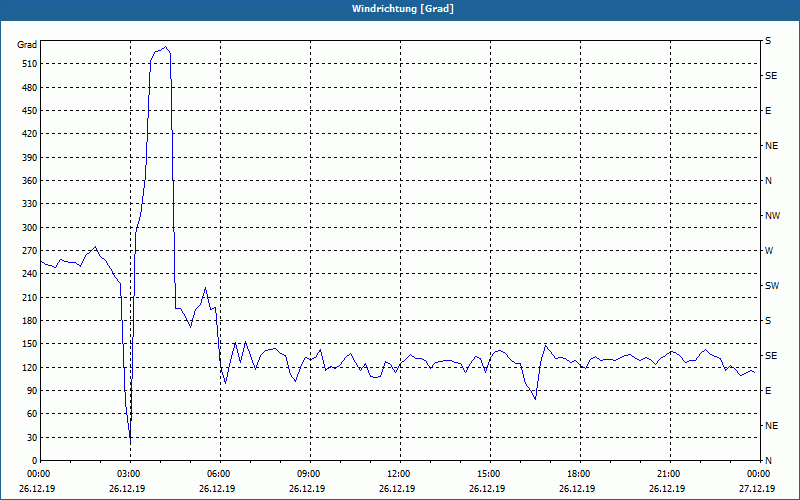Pick the 150 degree axis label
800x500 pixels.
coord(30,344)
